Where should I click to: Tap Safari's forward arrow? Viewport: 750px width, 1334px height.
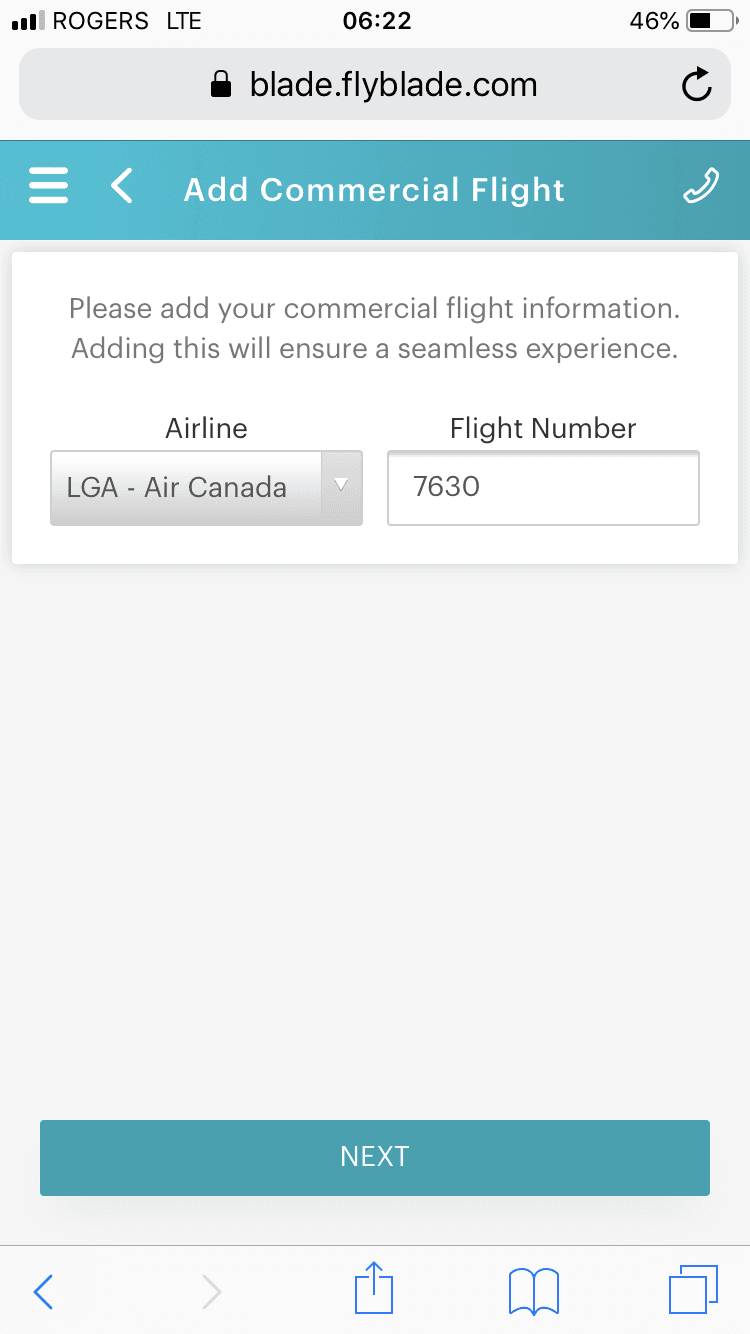tap(211, 1291)
